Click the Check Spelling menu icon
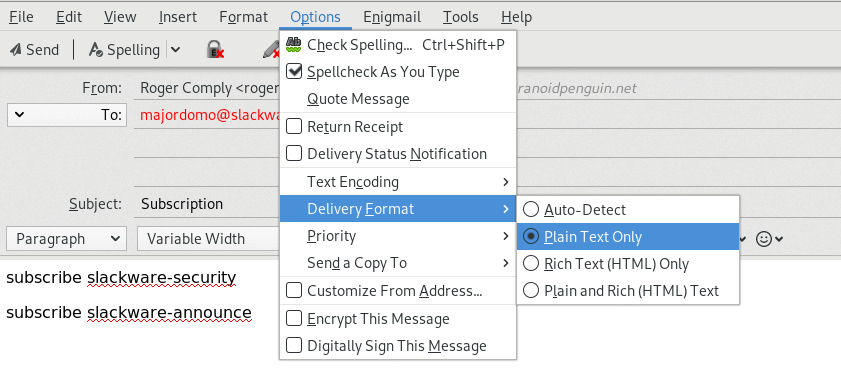Screen dimensions: 841x391 (x=293, y=45)
